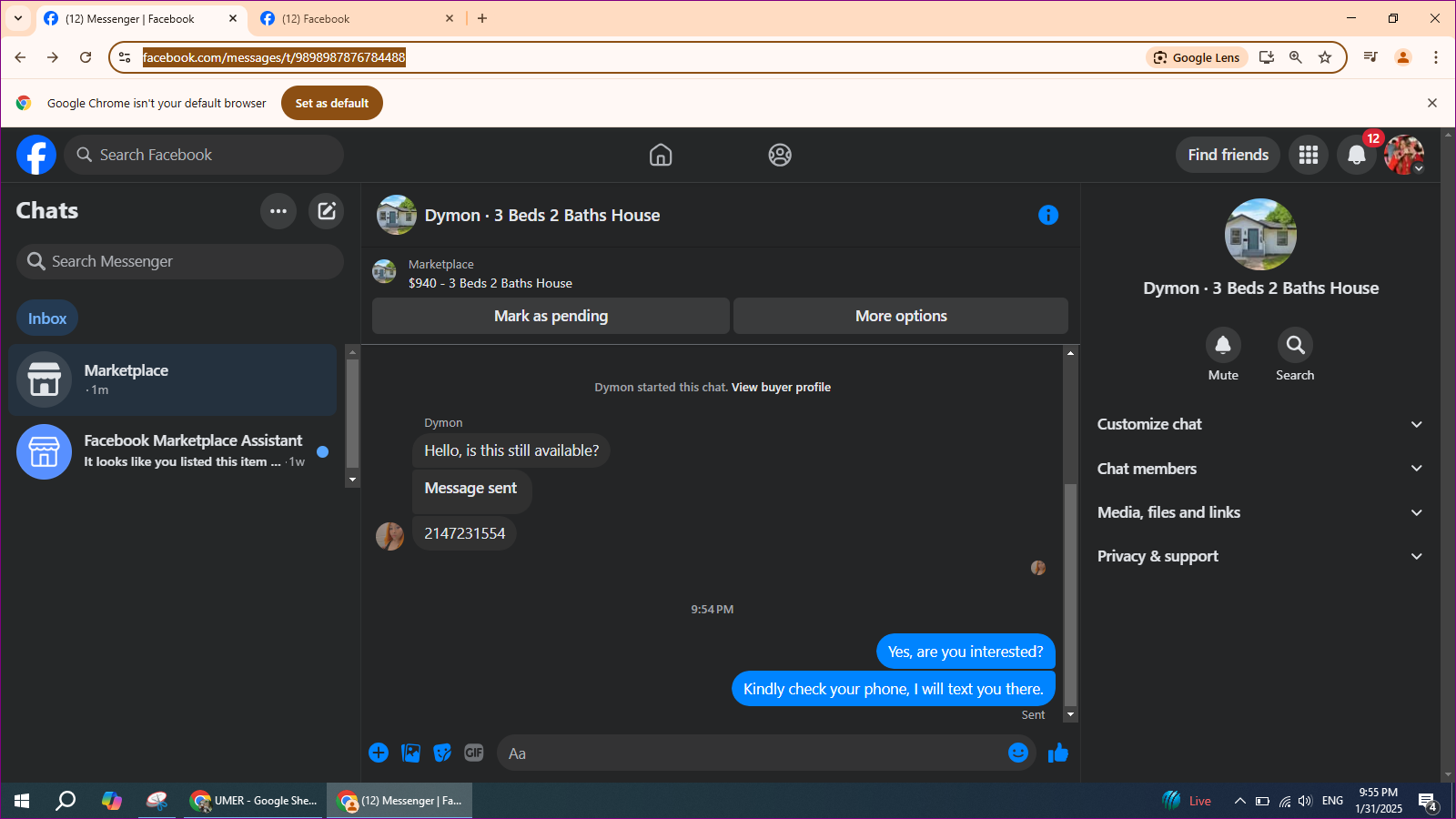Click the listing house thumbnail in right panel
This screenshot has width=1456, height=819.
click(1260, 234)
